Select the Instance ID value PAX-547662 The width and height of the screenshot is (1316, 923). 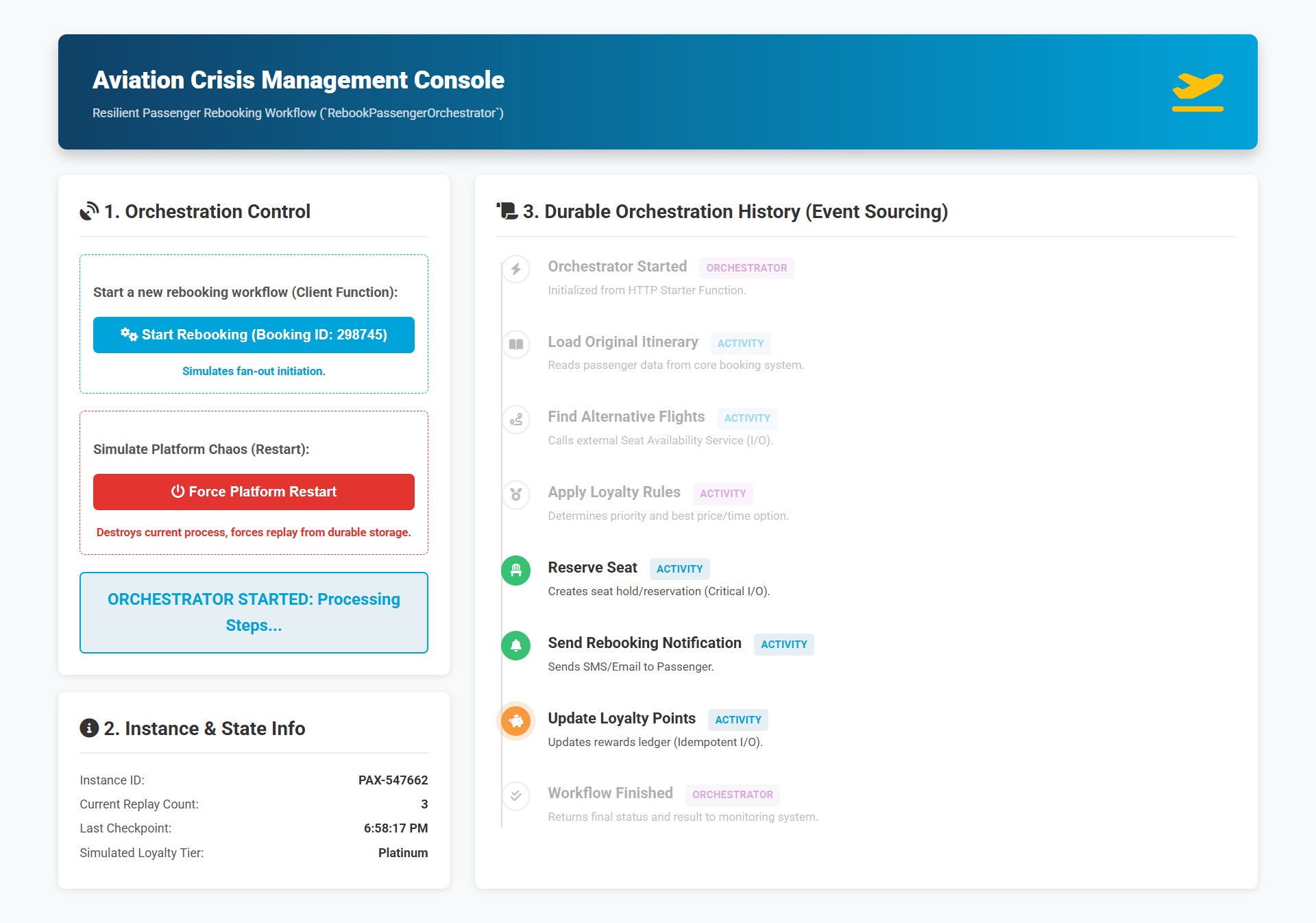click(393, 780)
